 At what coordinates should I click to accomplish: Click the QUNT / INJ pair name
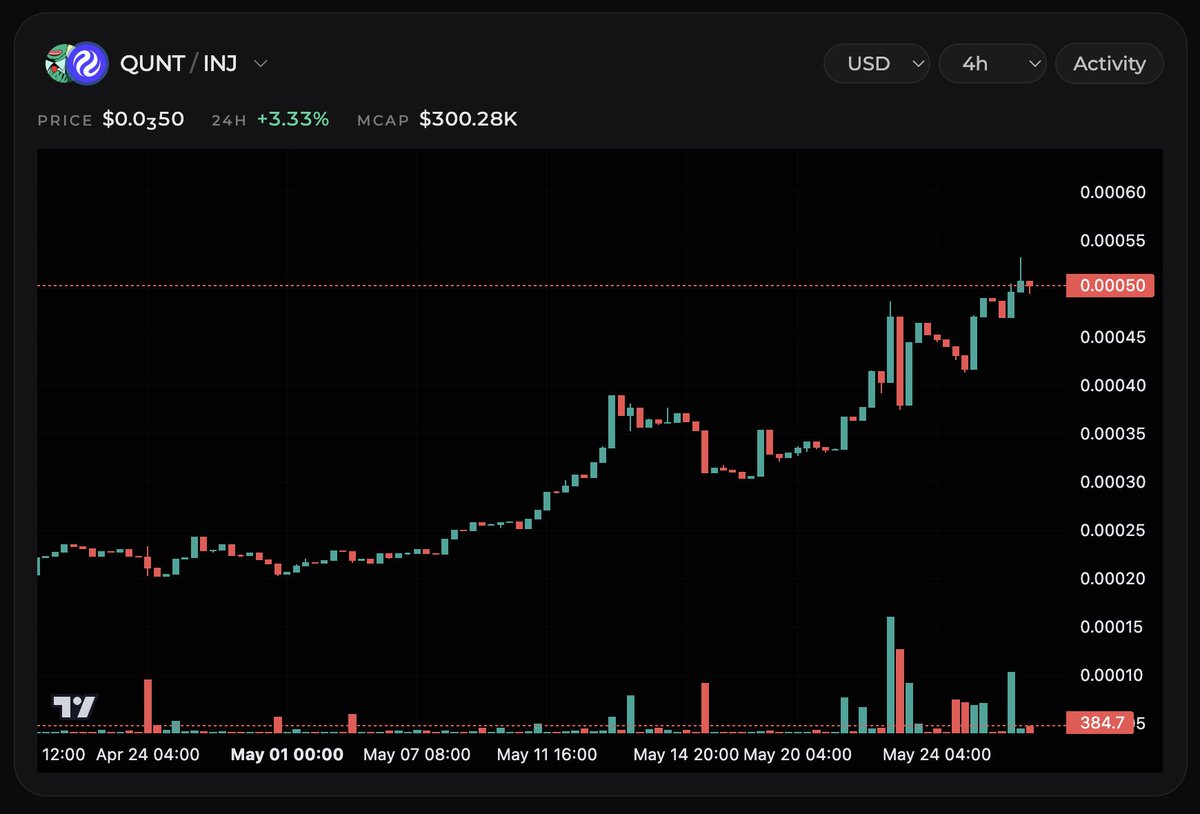pyautogui.click(x=179, y=64)
